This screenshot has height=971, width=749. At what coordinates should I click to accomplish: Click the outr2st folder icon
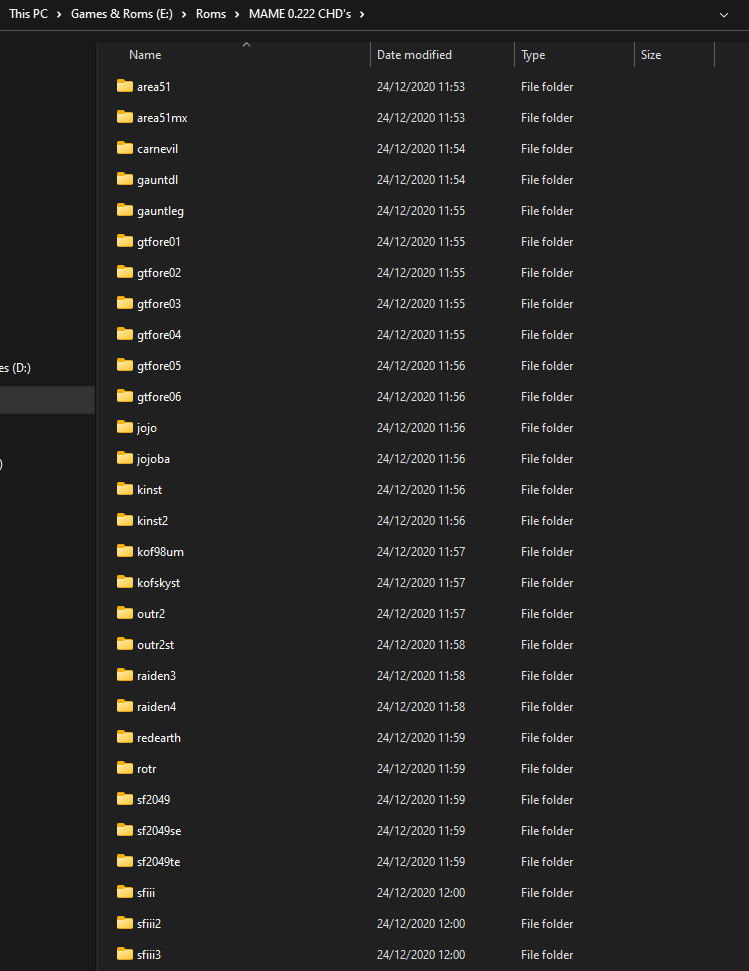click(x=125, y=643)
